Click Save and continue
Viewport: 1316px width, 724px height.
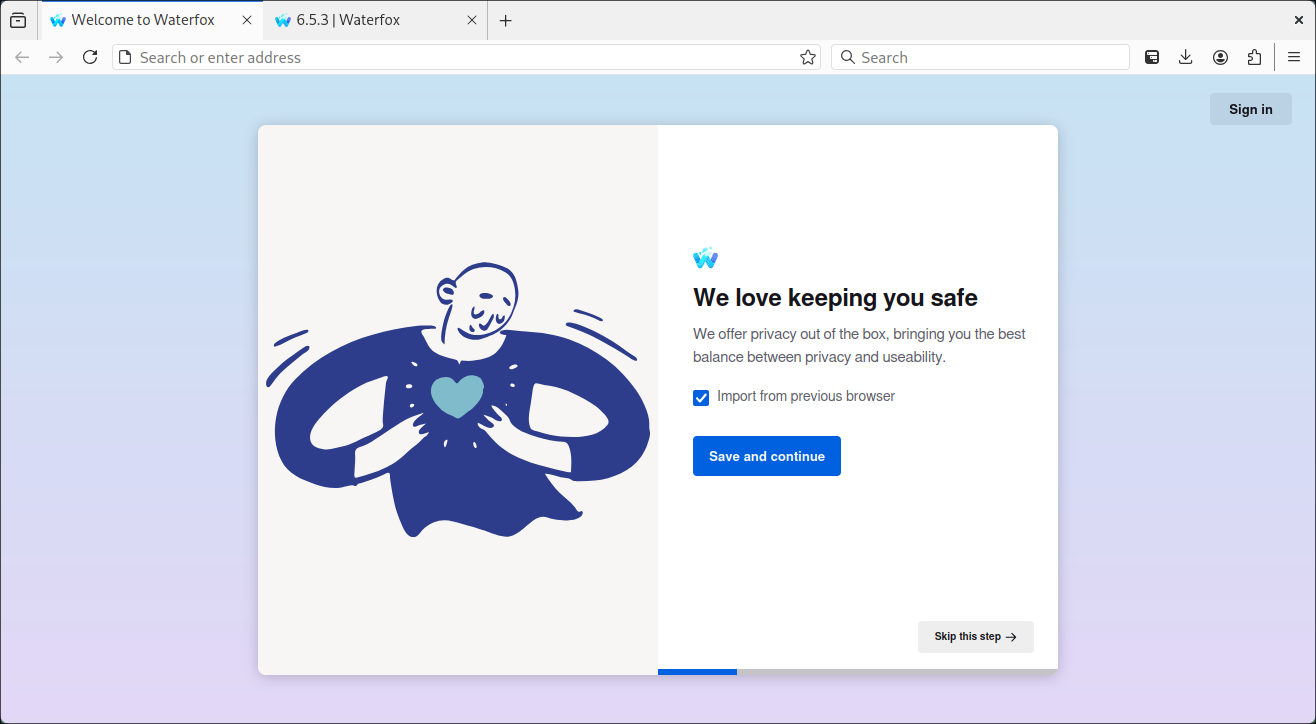pos(767,456)
